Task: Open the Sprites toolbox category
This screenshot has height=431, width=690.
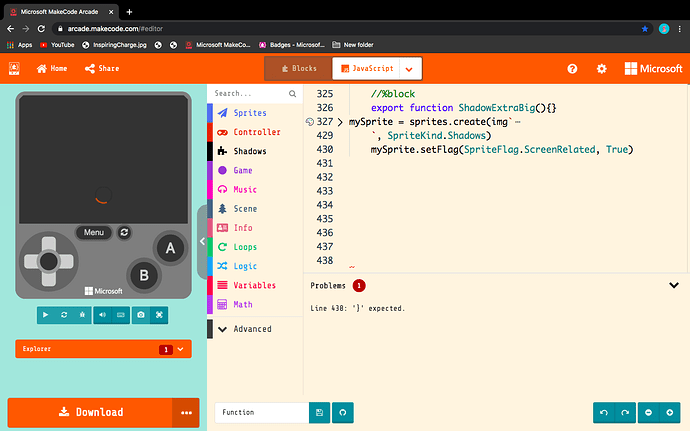Action: pyautogui.click(x=250, y=113)
